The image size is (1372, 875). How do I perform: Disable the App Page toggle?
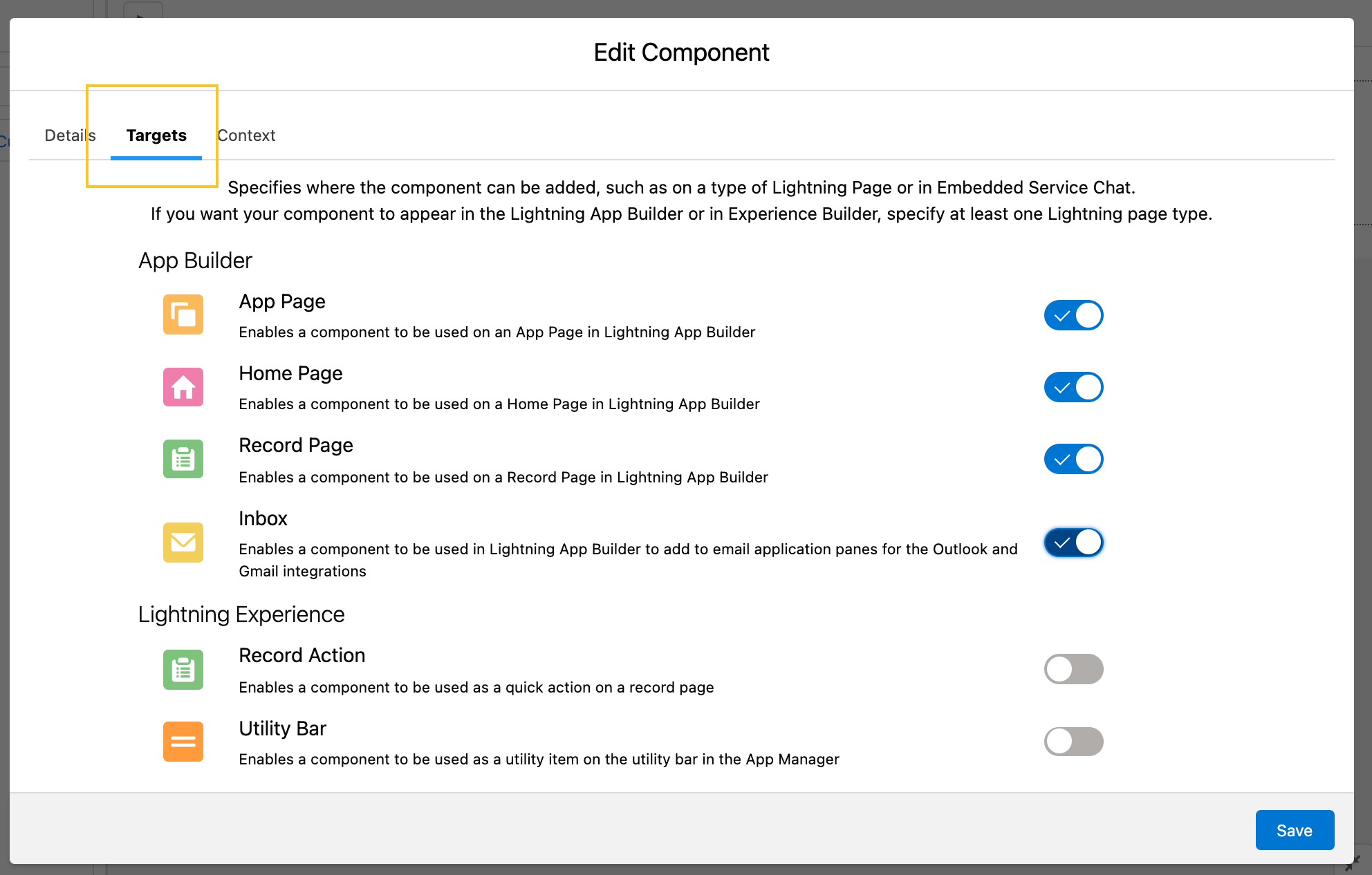click(1073, 314)
